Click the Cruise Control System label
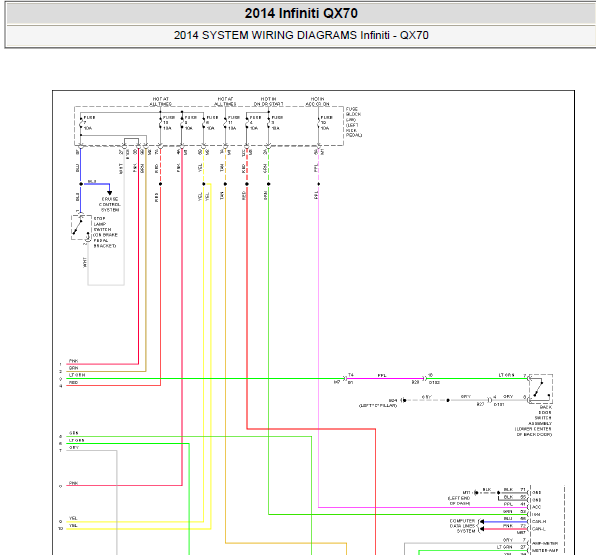 [110, 205]
